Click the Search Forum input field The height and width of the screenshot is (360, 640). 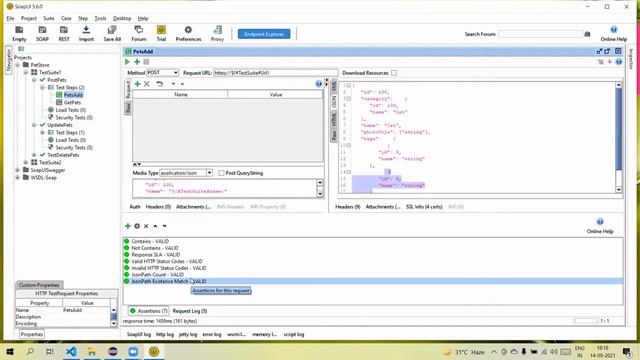coord(540,34)
